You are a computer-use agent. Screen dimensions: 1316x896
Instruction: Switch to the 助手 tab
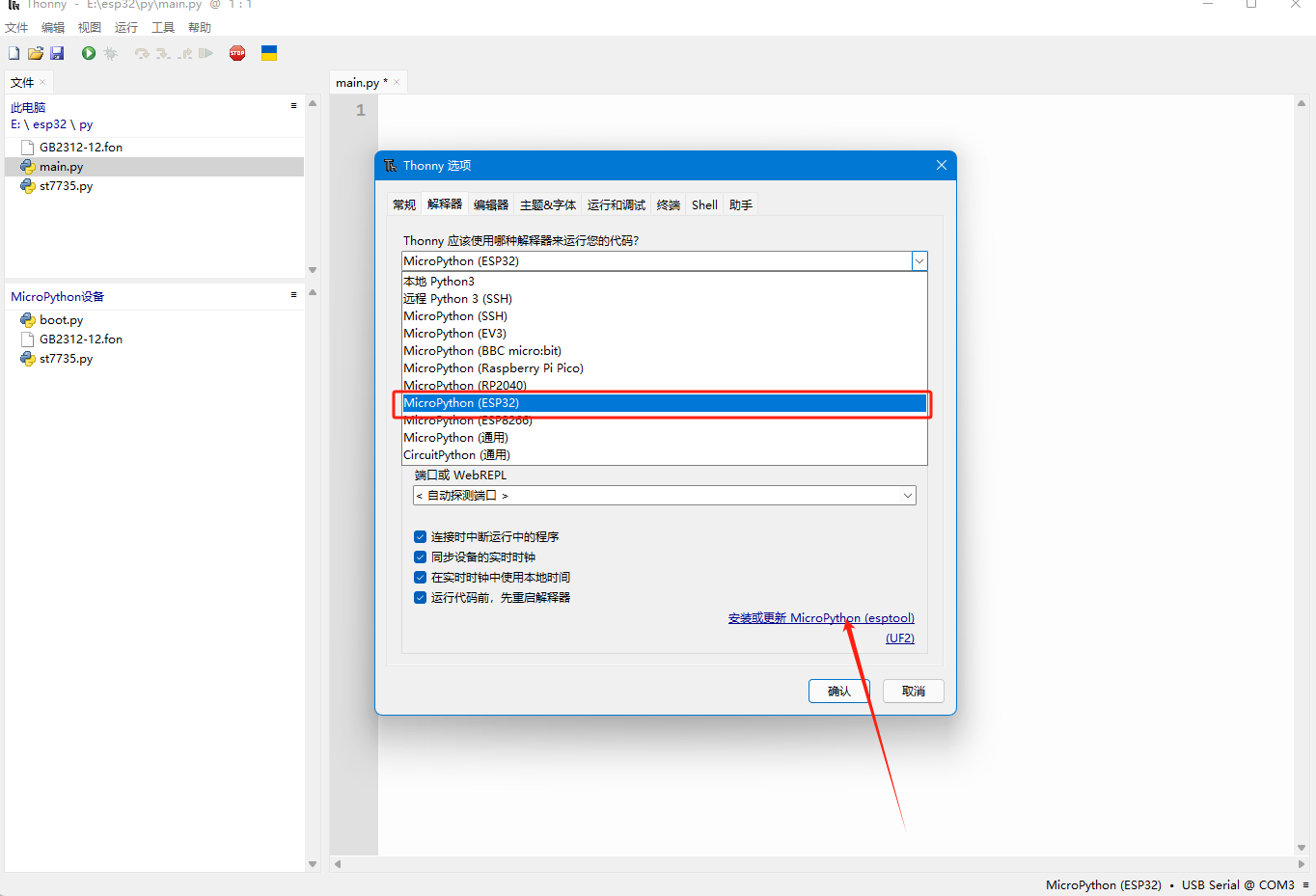pyautogui.click(x=741, y=204)
